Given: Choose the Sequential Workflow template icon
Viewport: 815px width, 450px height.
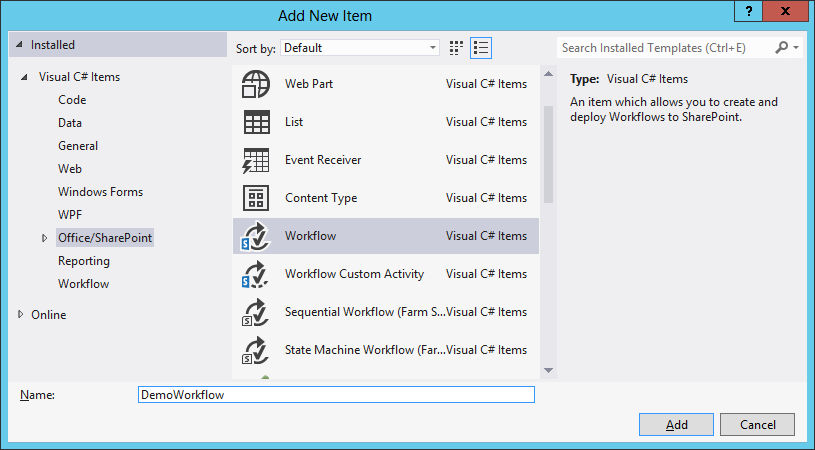Looking at the screenshot, I should pyautogui.click(x=255, y=312).
